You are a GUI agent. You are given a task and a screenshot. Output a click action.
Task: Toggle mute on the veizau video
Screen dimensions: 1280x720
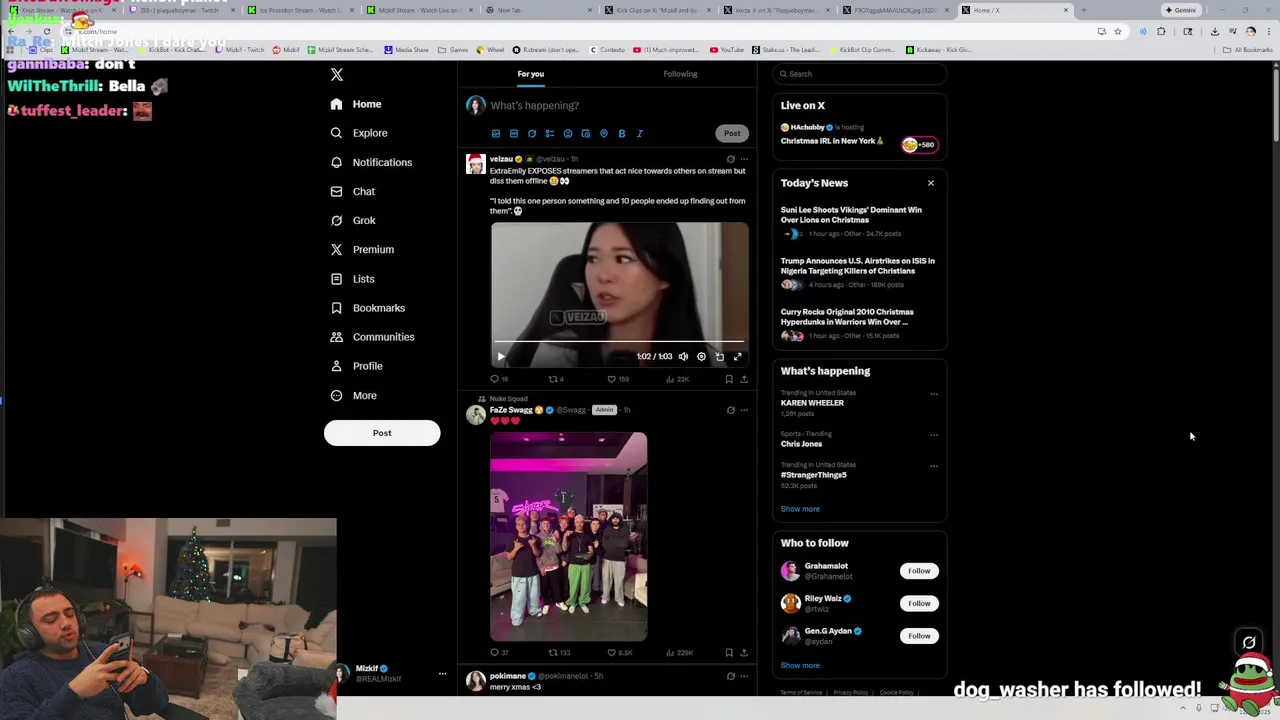(684, 356)
